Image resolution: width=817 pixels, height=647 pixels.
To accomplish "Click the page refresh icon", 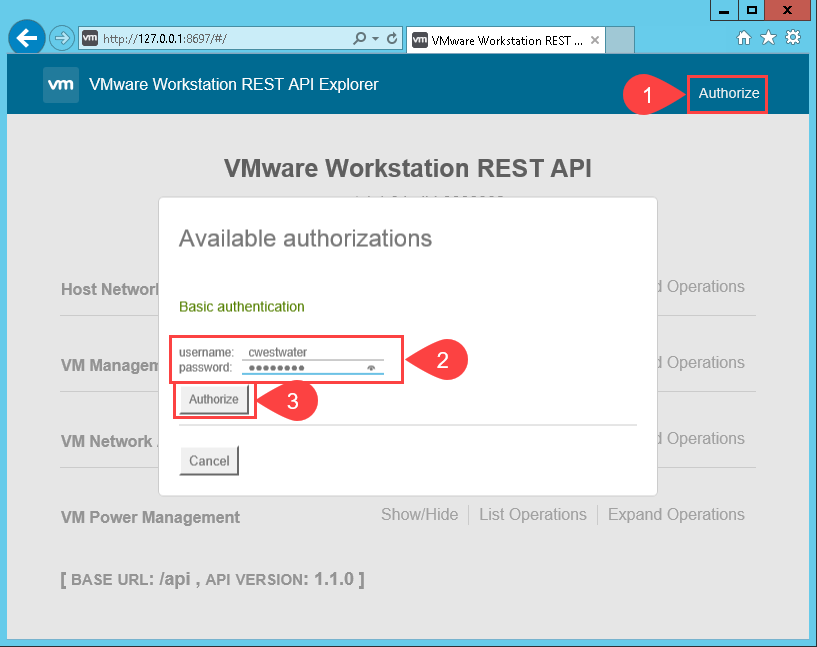I will (392, 39).
